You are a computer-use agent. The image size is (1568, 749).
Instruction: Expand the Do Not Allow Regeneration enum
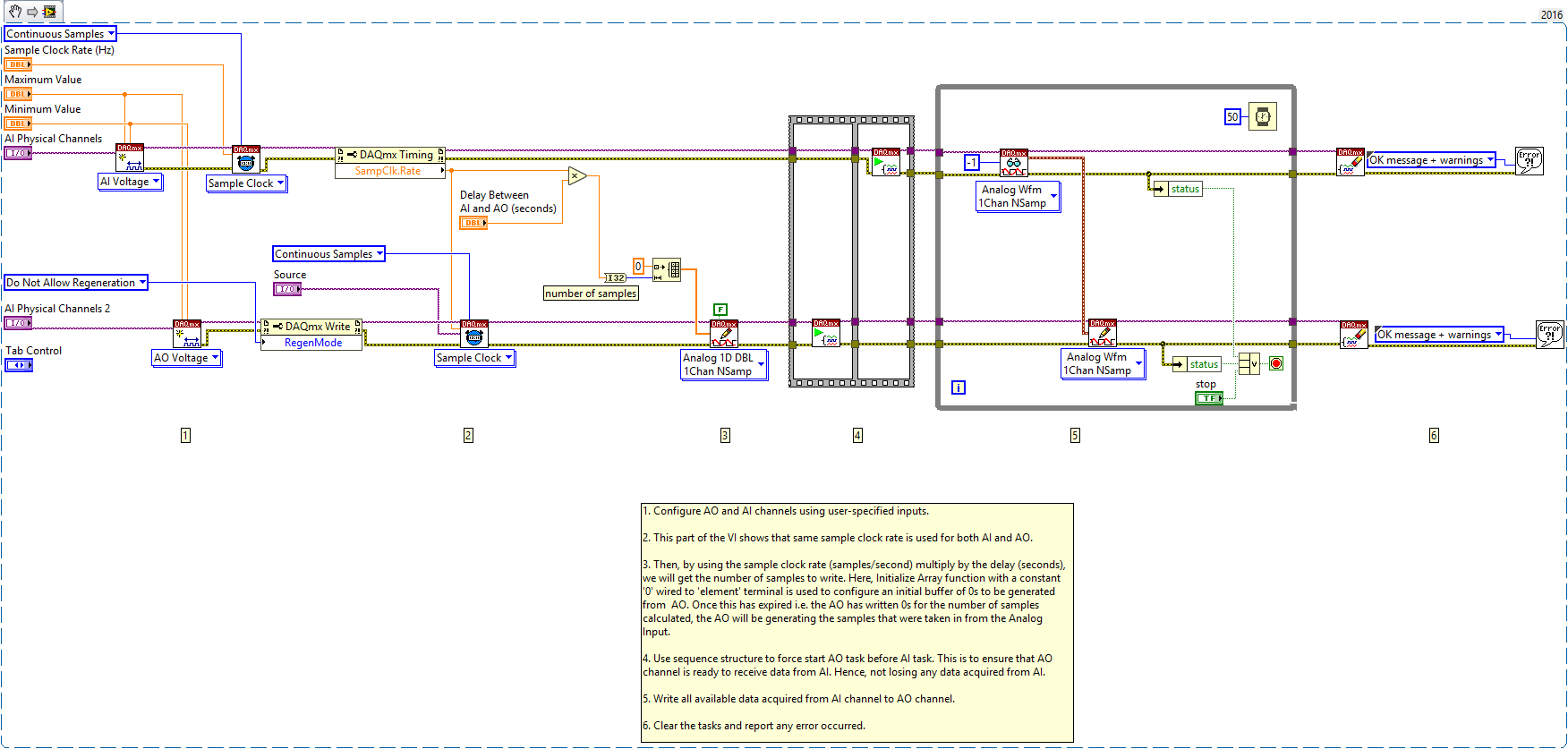pos(76,283)
